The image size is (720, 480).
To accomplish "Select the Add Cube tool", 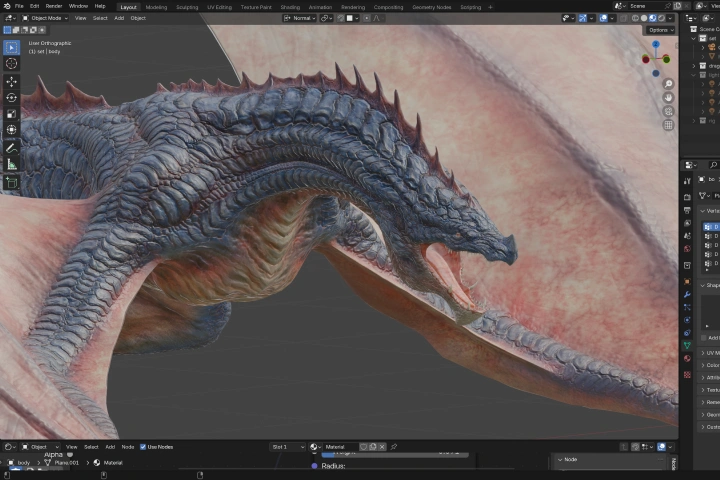I will pos(11,182).
